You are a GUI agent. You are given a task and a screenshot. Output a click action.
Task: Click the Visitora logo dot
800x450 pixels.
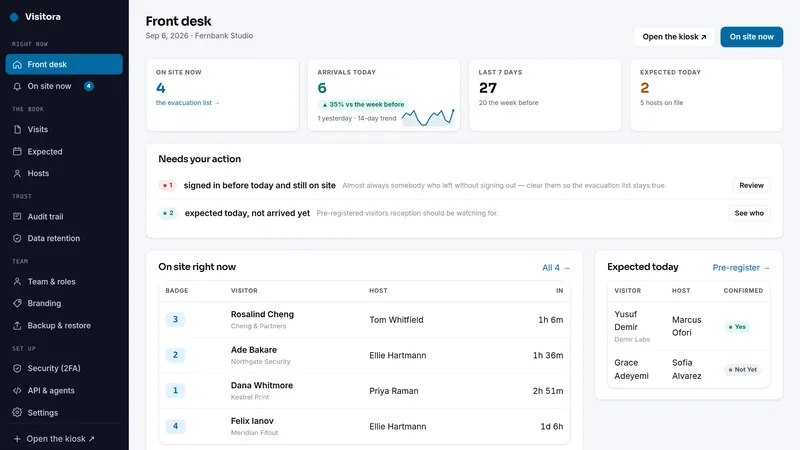pyautogui.click(x=14, y=17)
